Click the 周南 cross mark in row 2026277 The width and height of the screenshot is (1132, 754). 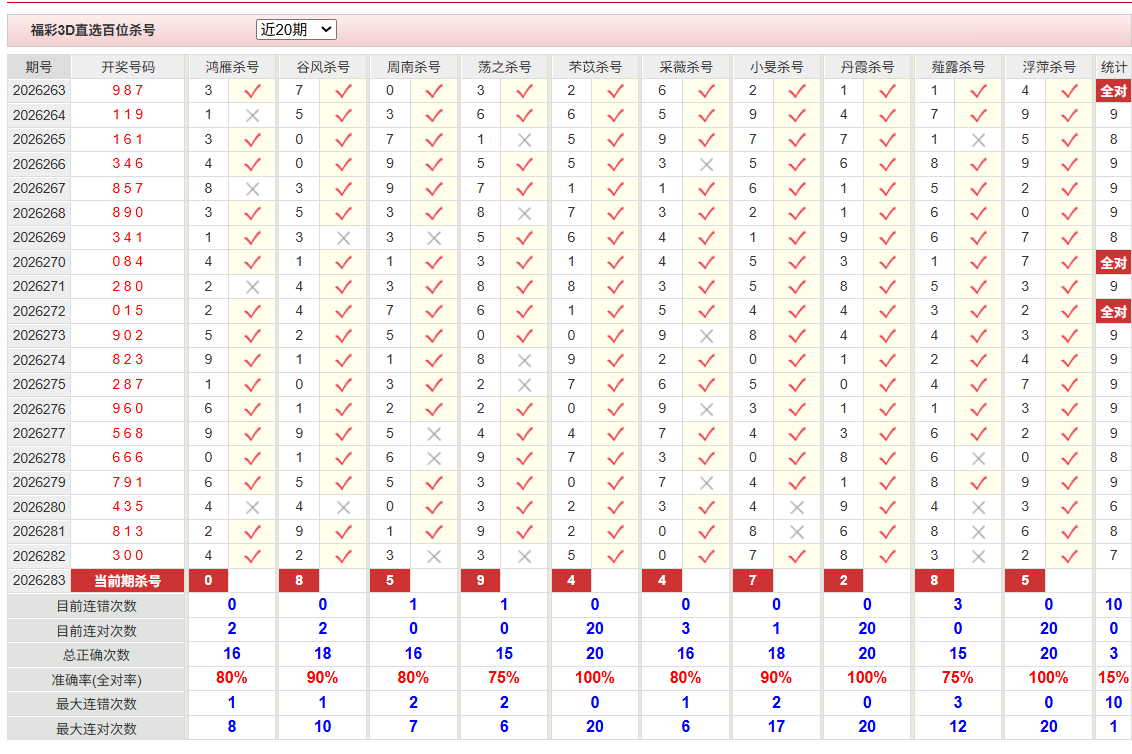[434, 434]
